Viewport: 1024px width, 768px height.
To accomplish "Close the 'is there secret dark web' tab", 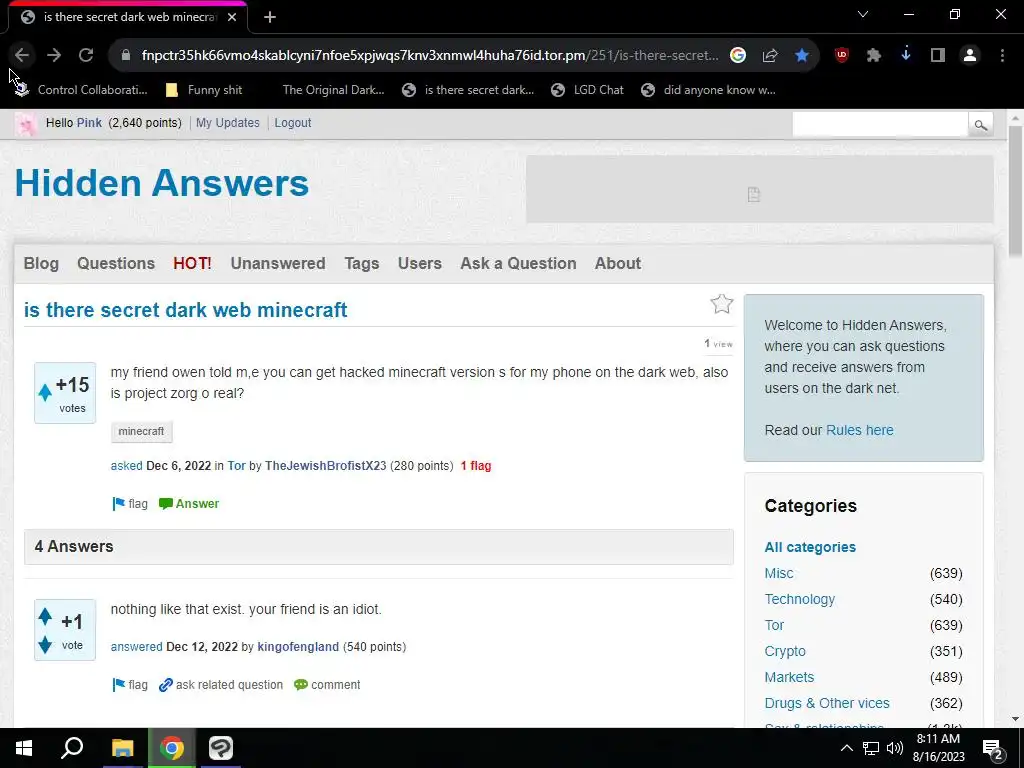I will (x=232, y=18).
